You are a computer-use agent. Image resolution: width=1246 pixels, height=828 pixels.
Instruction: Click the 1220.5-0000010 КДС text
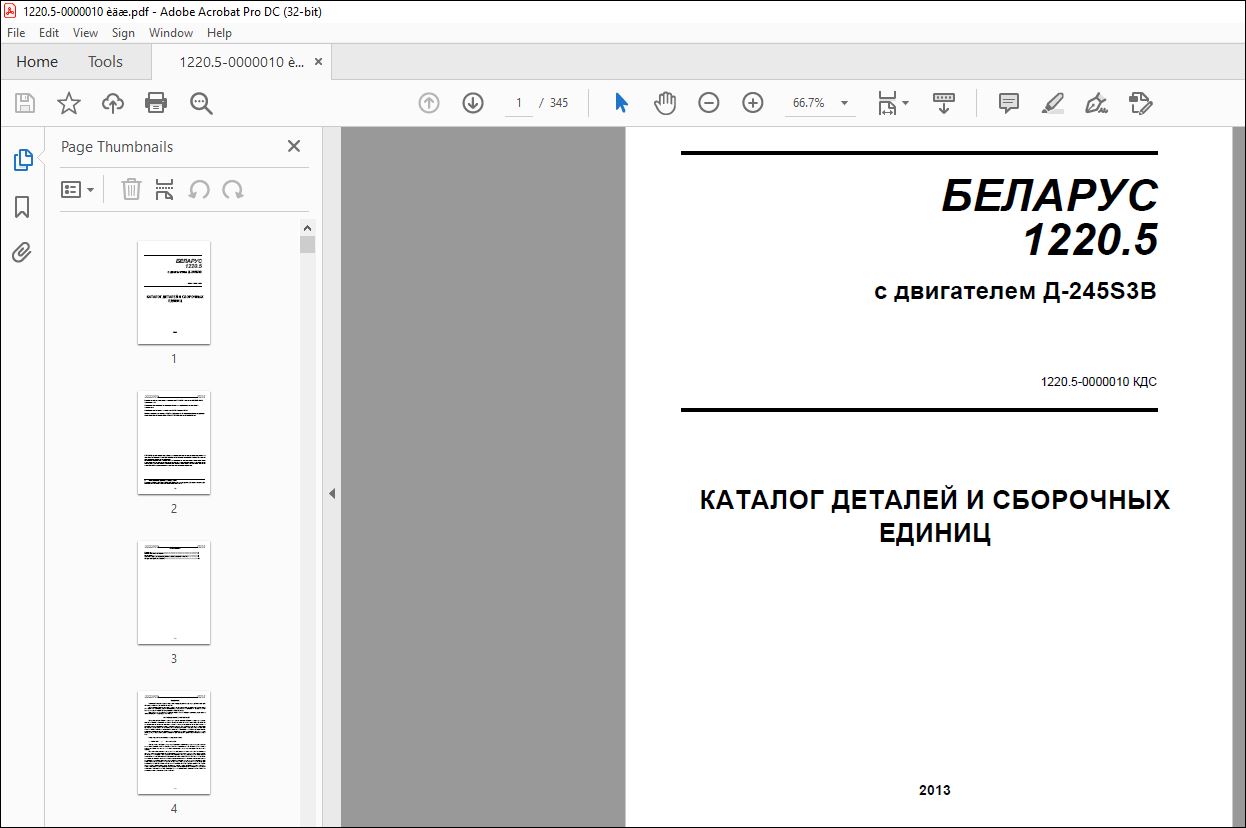[1099, 382]
